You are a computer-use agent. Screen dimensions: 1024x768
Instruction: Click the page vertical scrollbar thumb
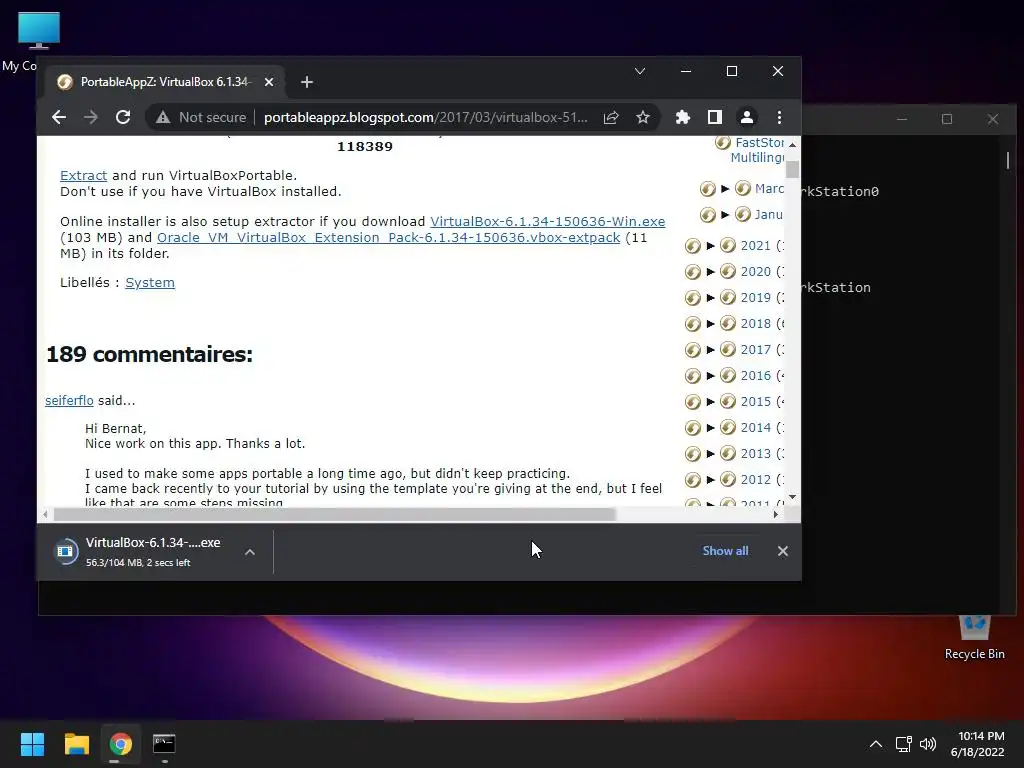pos(792,168)
